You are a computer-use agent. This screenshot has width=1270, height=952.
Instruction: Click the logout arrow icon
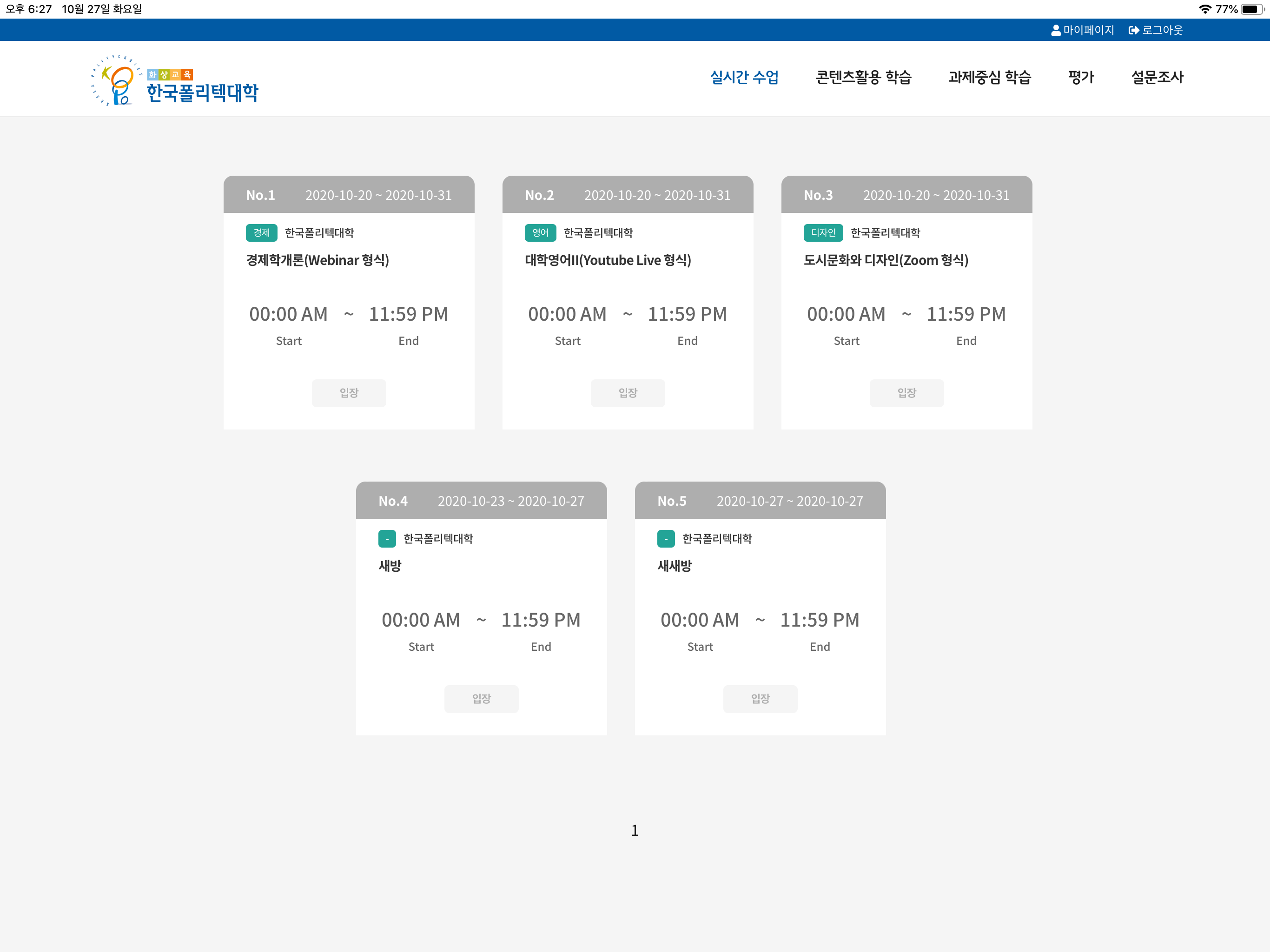[1133, 30]
